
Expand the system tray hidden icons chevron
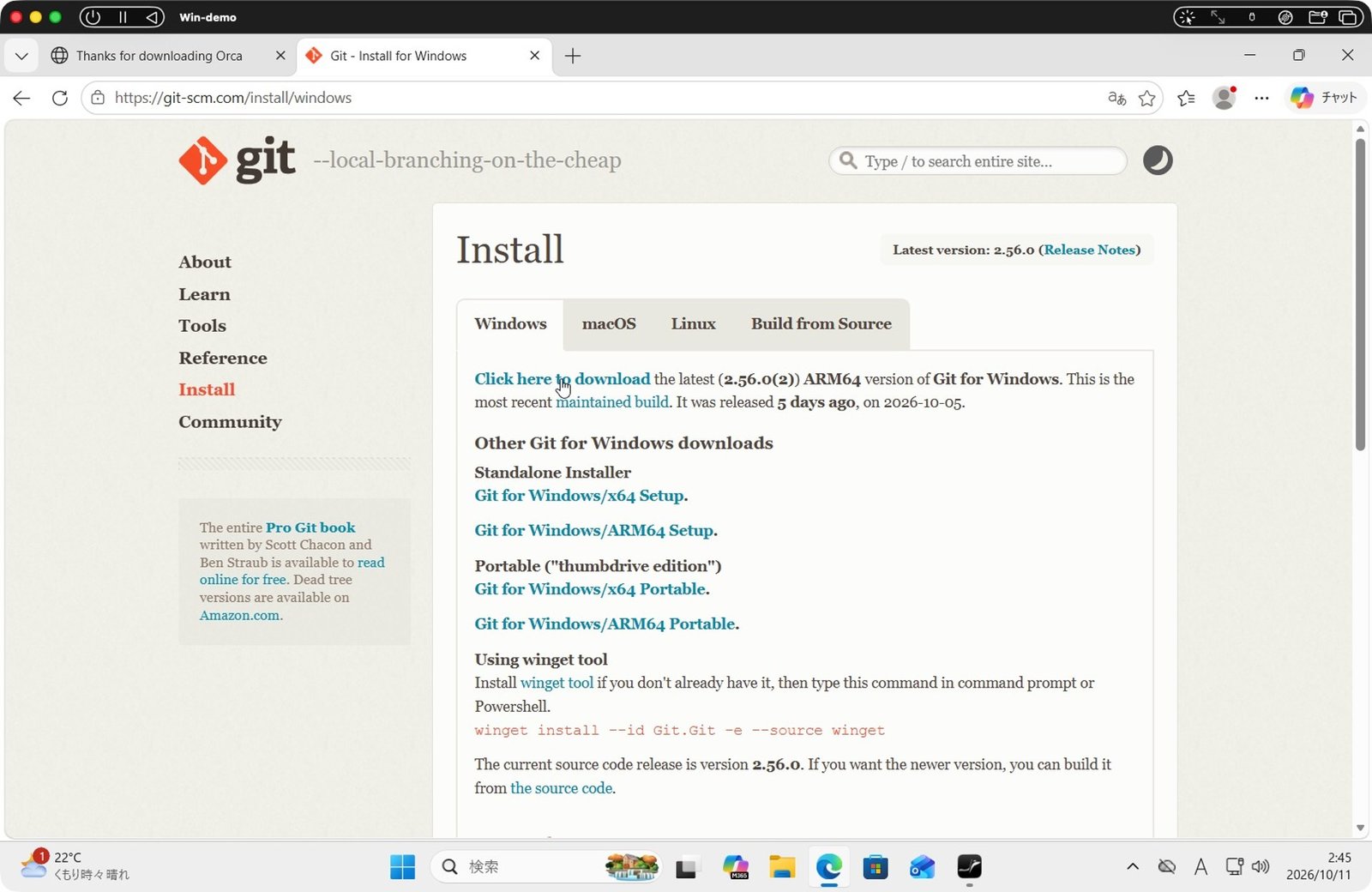1132,867
